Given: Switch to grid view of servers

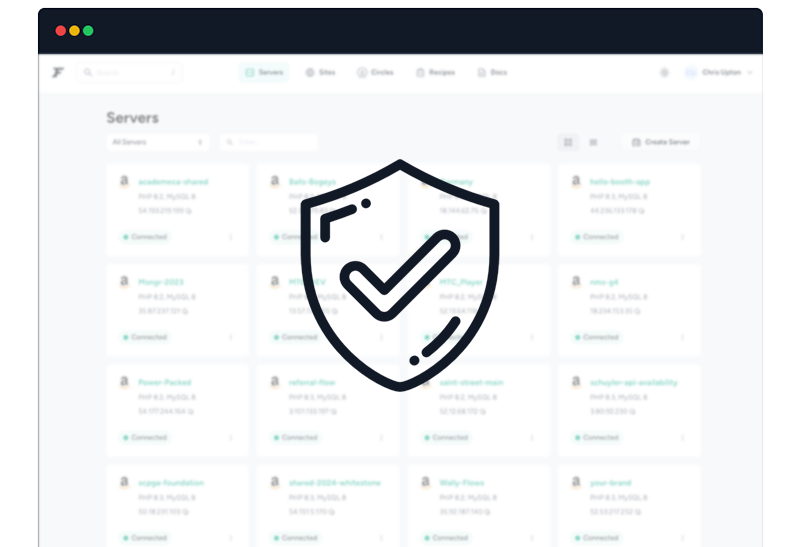Looking at the screenshot, I should [x=568, y=143].
